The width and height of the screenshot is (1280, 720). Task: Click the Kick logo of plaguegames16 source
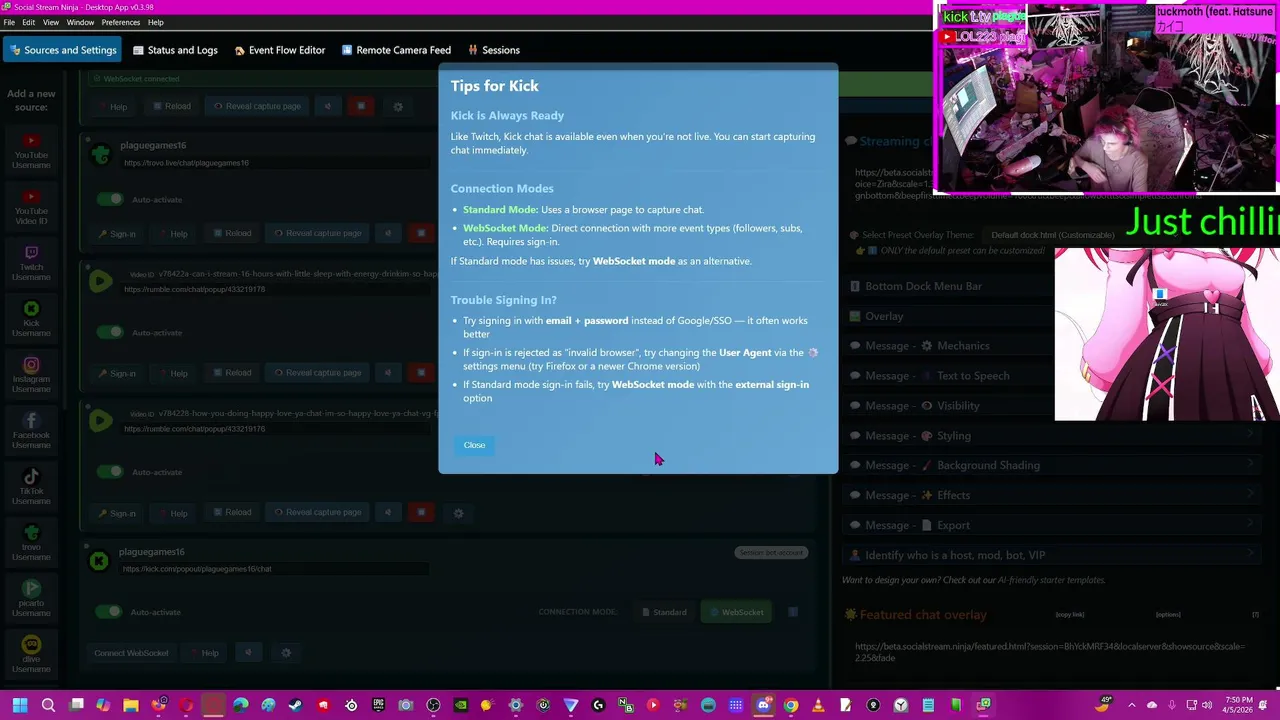(x=99, y=561)
